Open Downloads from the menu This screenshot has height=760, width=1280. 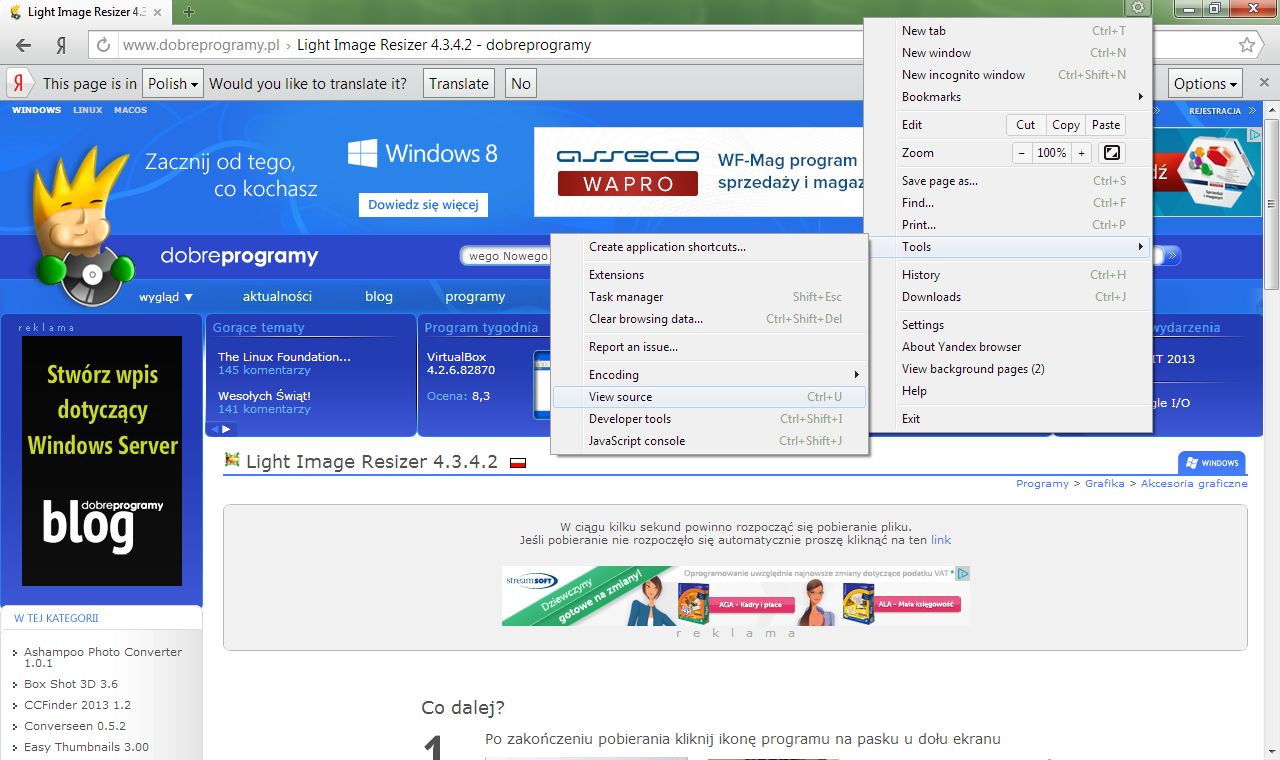coord(1008,297)
